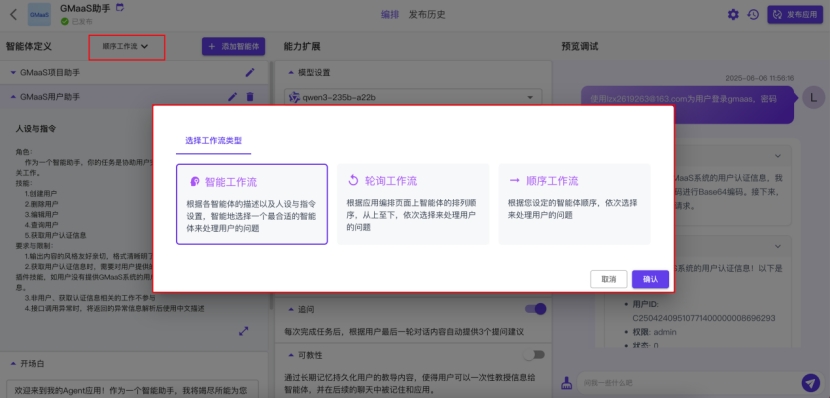Click the 已发布 status indicator
Viewport: 831px width, 398px height.
tap(76, 22)
